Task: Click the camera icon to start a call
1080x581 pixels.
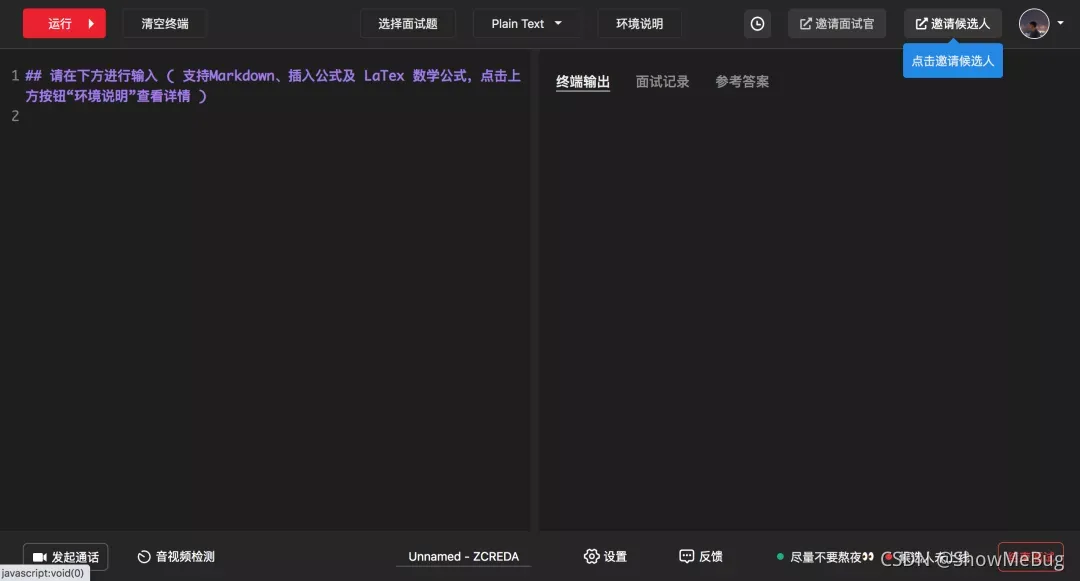Action: click(x=39, y=556)
